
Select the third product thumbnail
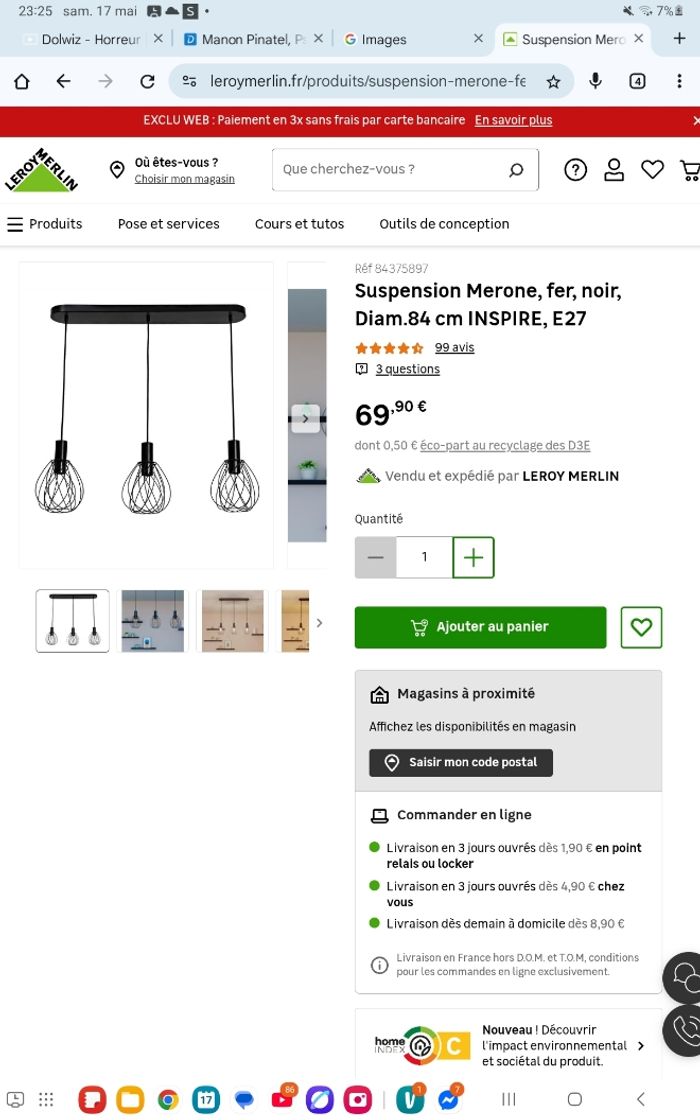232,621
